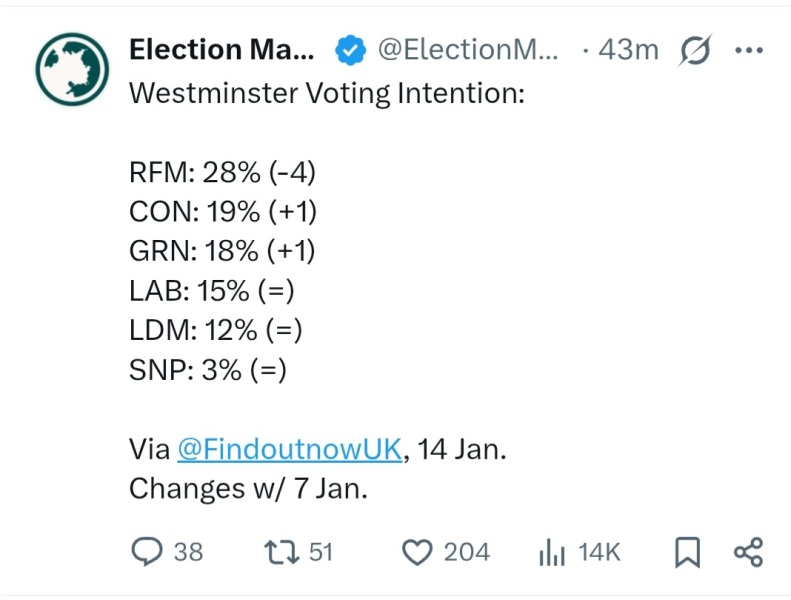The width and height of the screenshot is (791, 600).
Task: Click the blue verified badge
Action: tap(348, 49)
